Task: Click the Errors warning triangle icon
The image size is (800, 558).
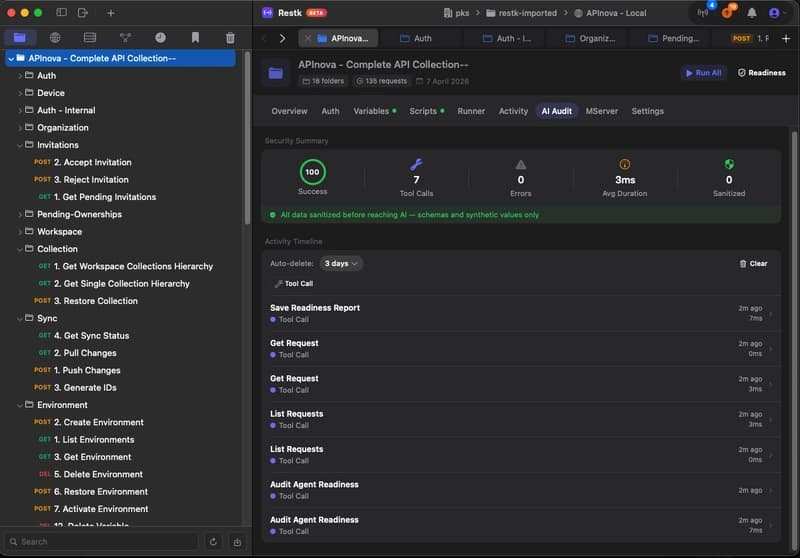Action: (x=520, y=164)
